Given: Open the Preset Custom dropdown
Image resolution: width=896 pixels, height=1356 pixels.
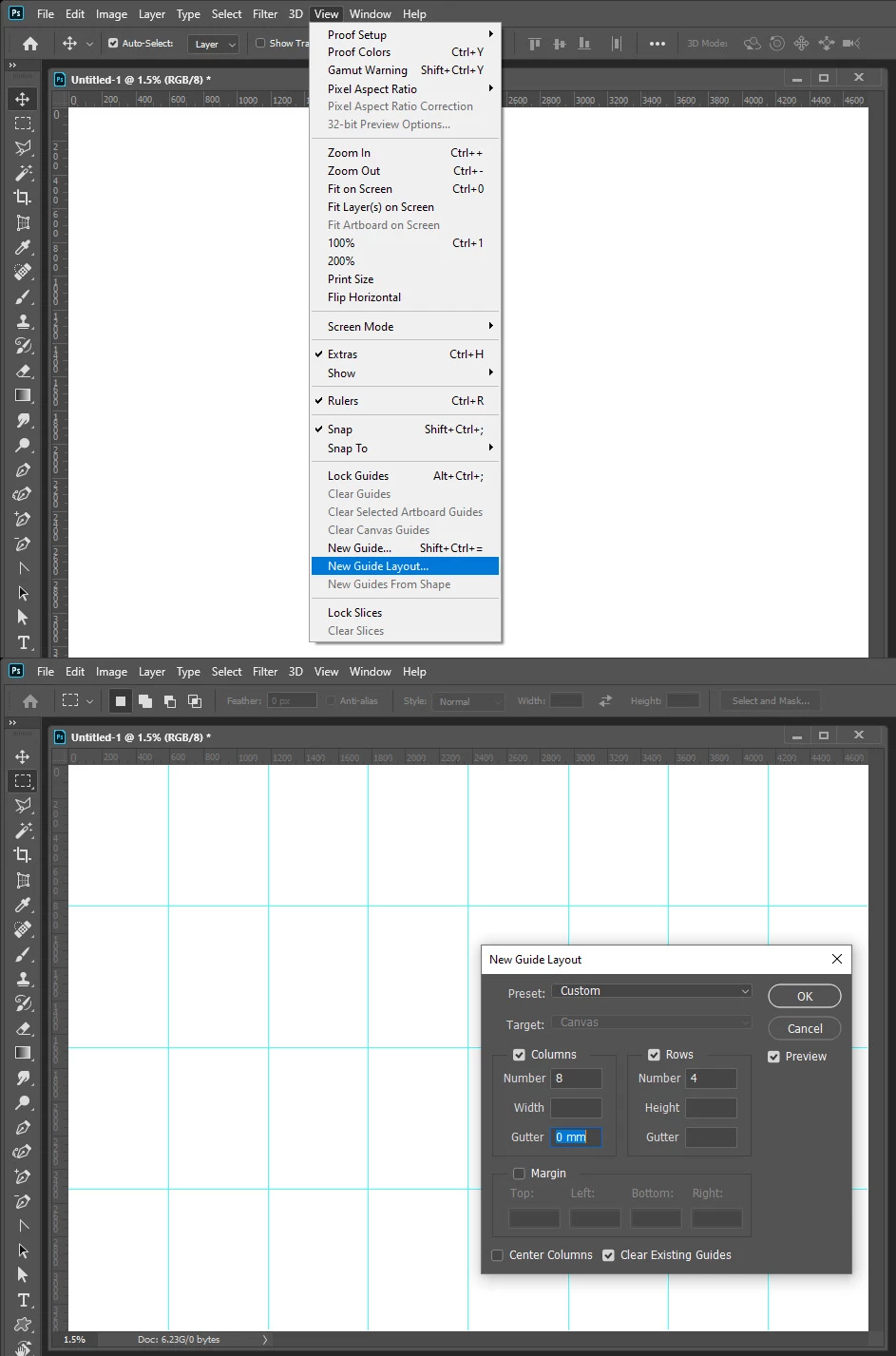Looking at the screenshot, I should tap(652, 991).
